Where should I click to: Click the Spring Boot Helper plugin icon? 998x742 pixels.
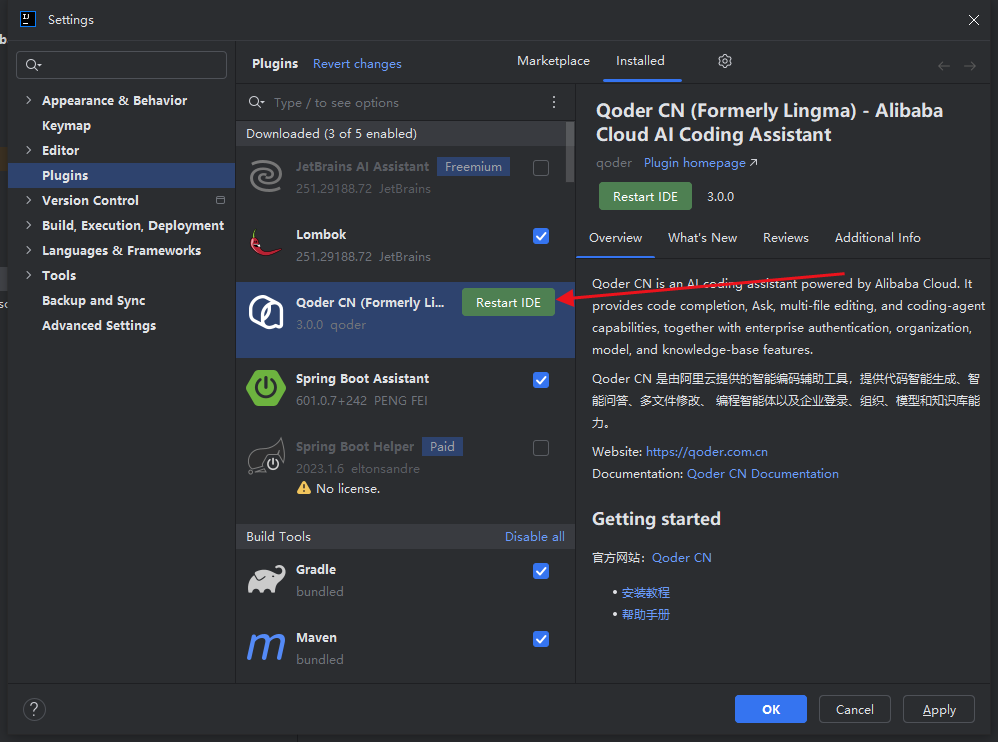(266, 456)
